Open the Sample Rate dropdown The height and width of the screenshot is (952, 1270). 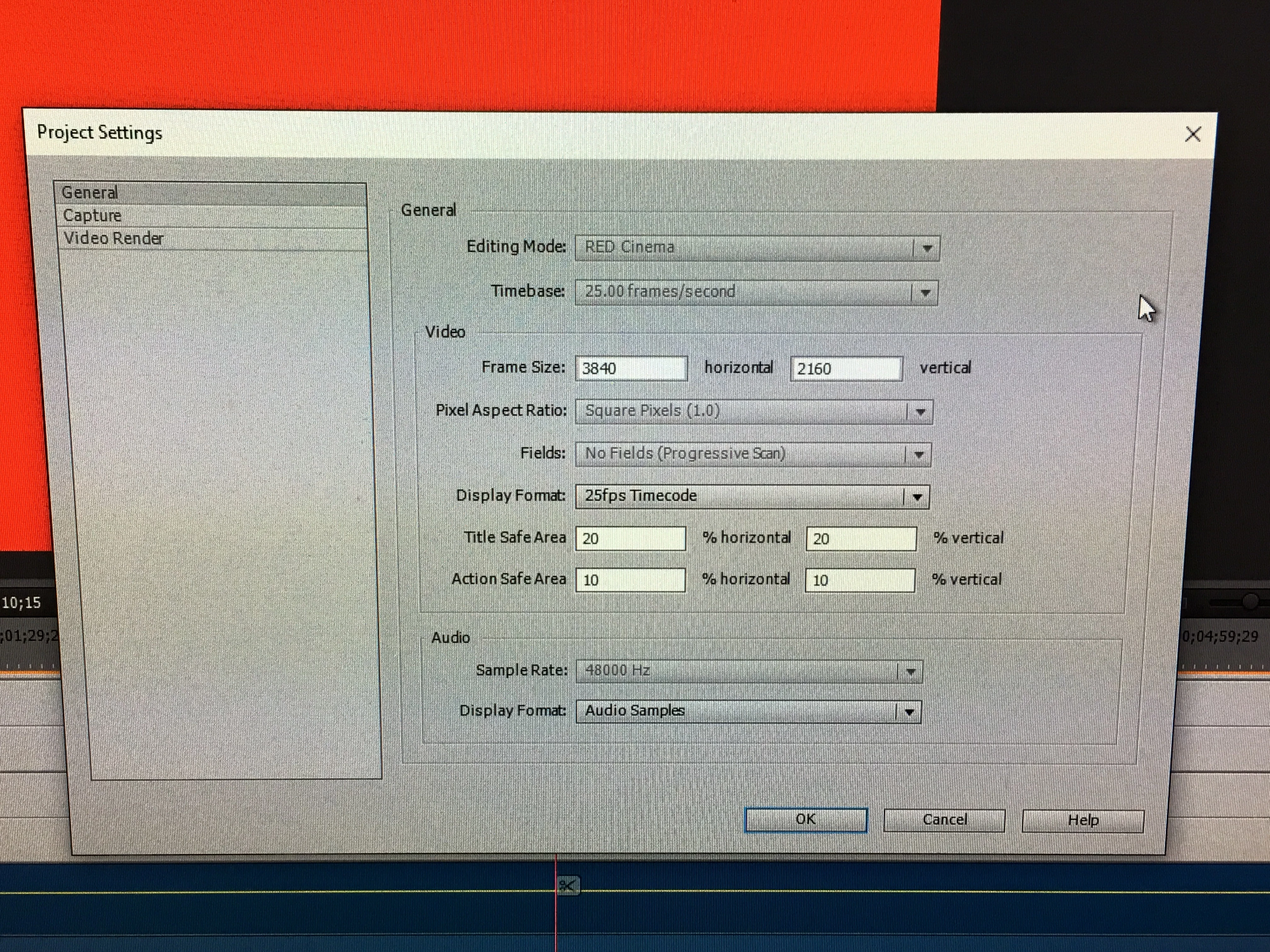click(911, 671)
